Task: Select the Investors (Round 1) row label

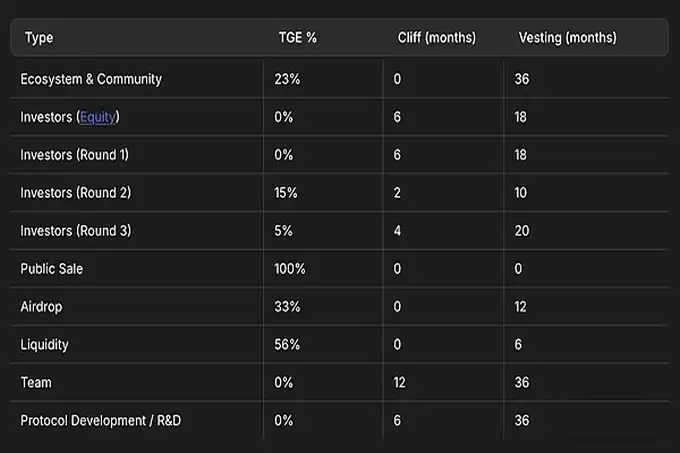Action: pos(75,155)
